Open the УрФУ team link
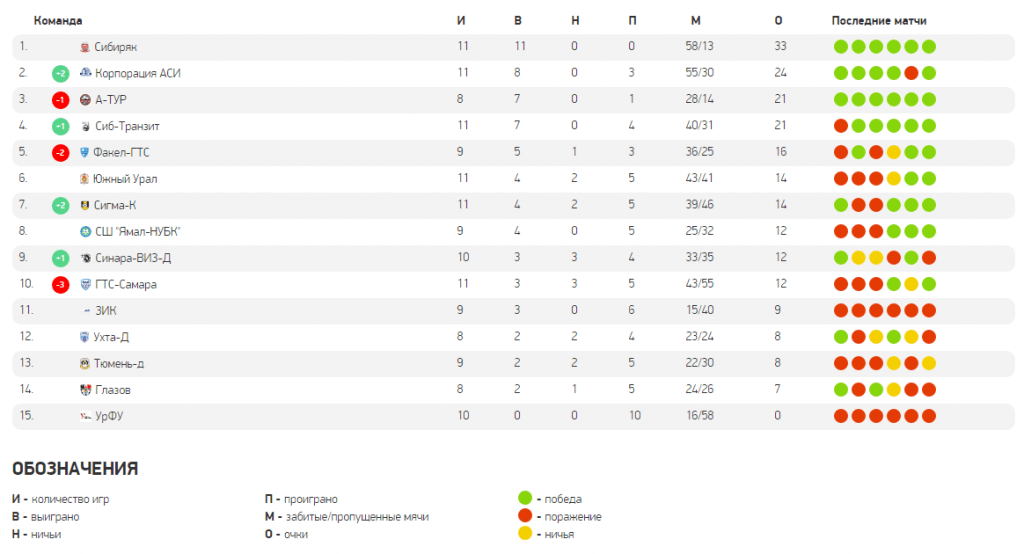Viewport: 1024px width, 554px height. [x=109, y=416]
